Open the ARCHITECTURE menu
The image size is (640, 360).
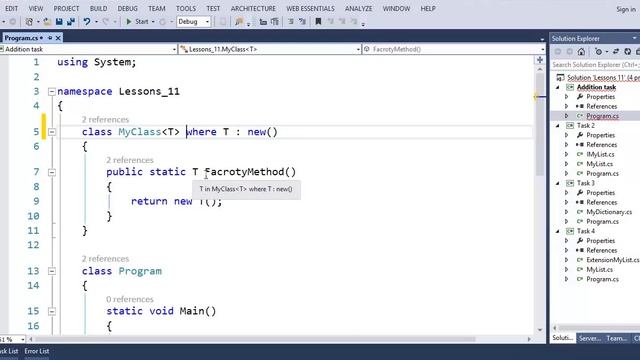(x=253, y=9)
